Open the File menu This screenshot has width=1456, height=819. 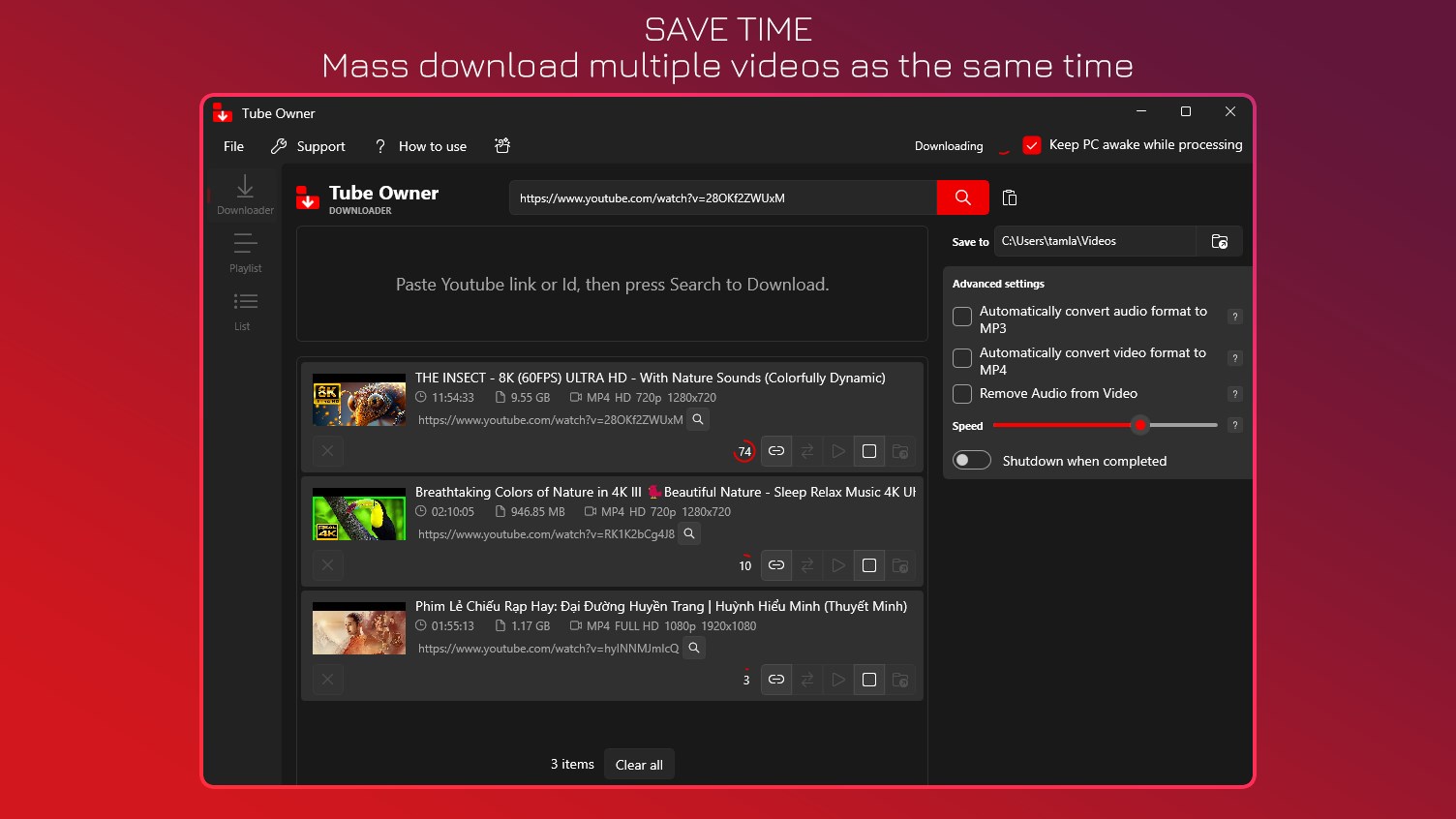(x=233, y=146)
